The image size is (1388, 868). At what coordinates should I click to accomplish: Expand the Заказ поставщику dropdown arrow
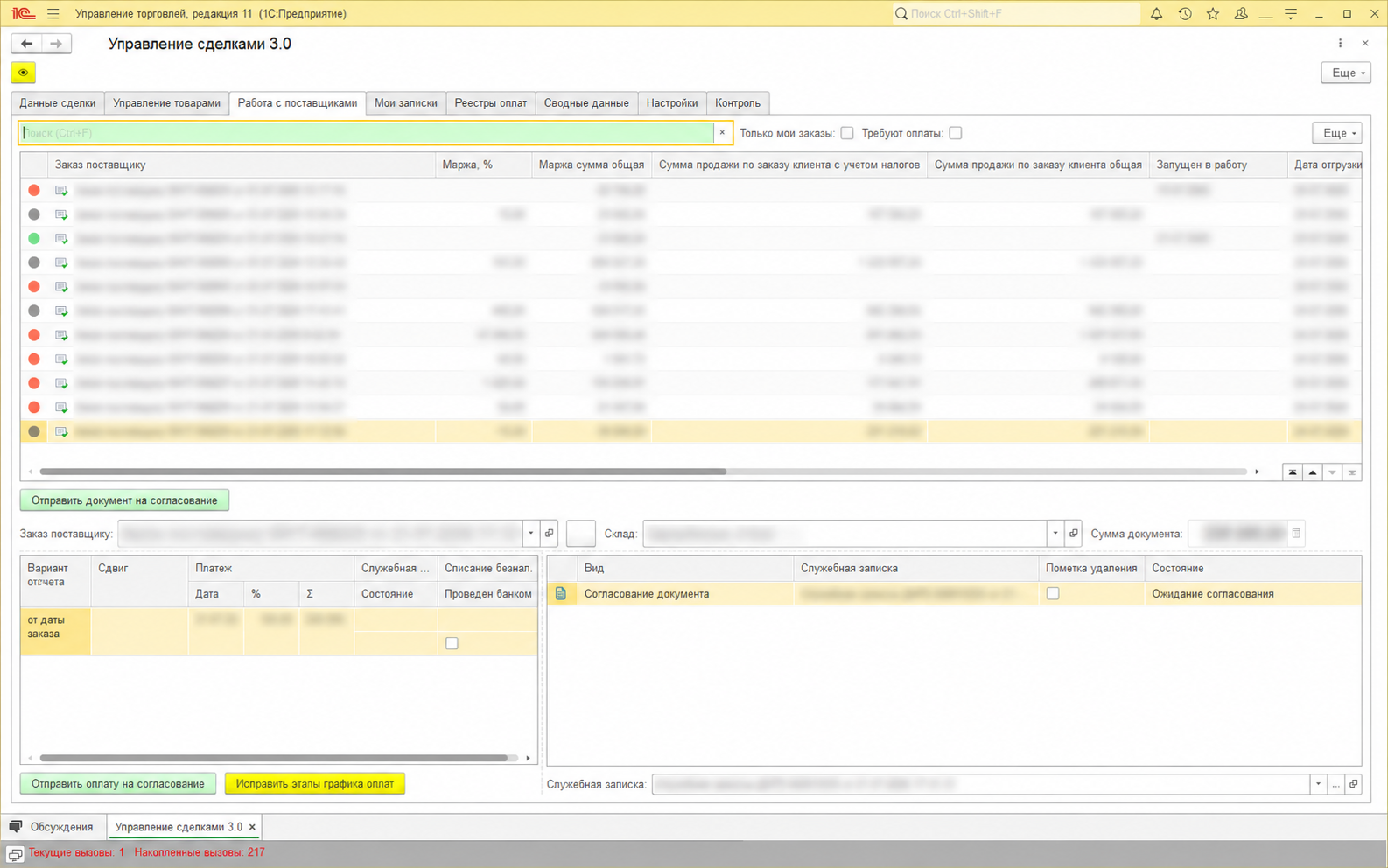[530, 533]
